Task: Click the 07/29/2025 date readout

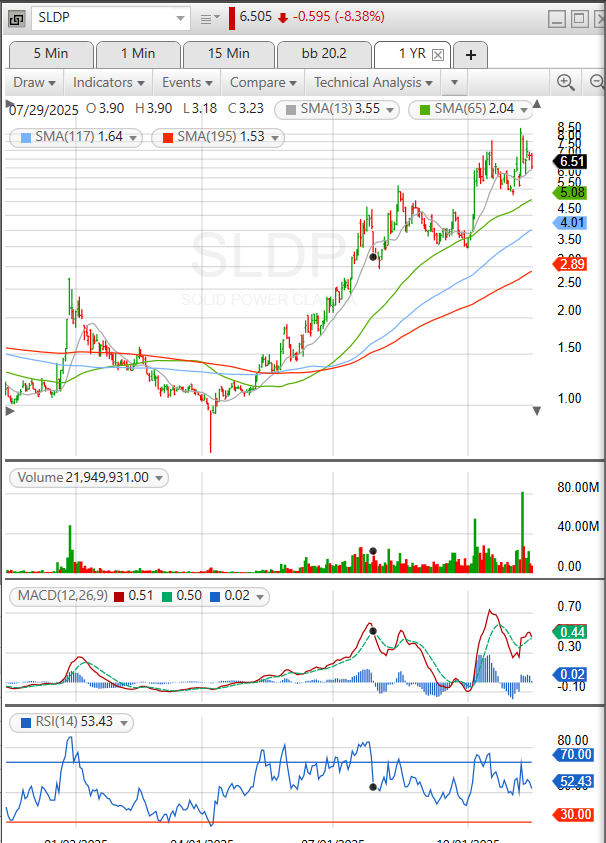Action: (x=44, y=110)
